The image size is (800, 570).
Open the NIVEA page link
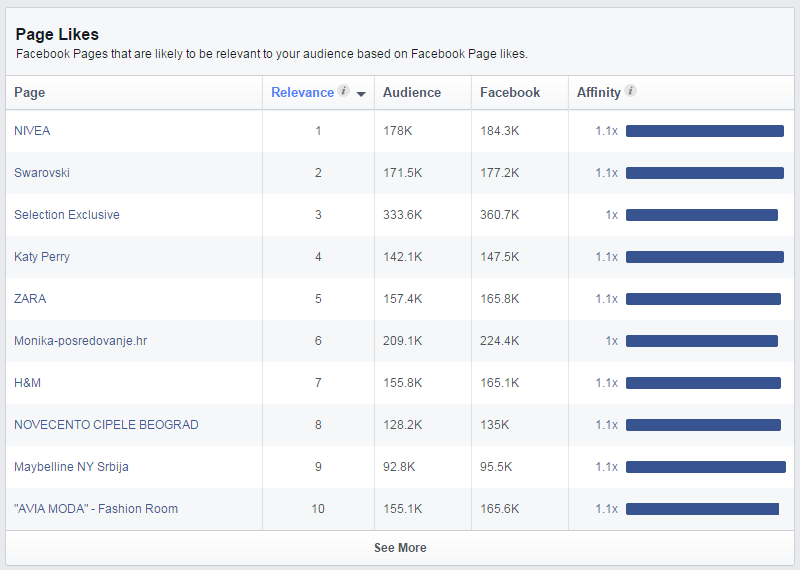[32, 131]
